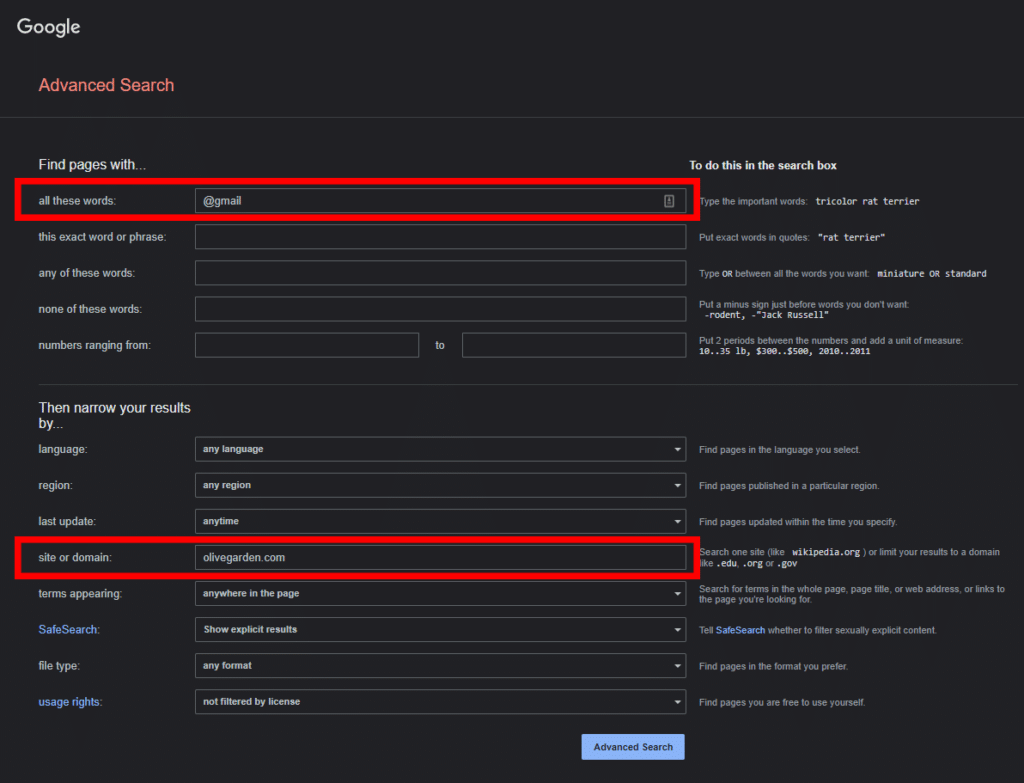Click the 'all these words:' label
The height and width of the screenshot is (783, 1024).
coord(77,200)
